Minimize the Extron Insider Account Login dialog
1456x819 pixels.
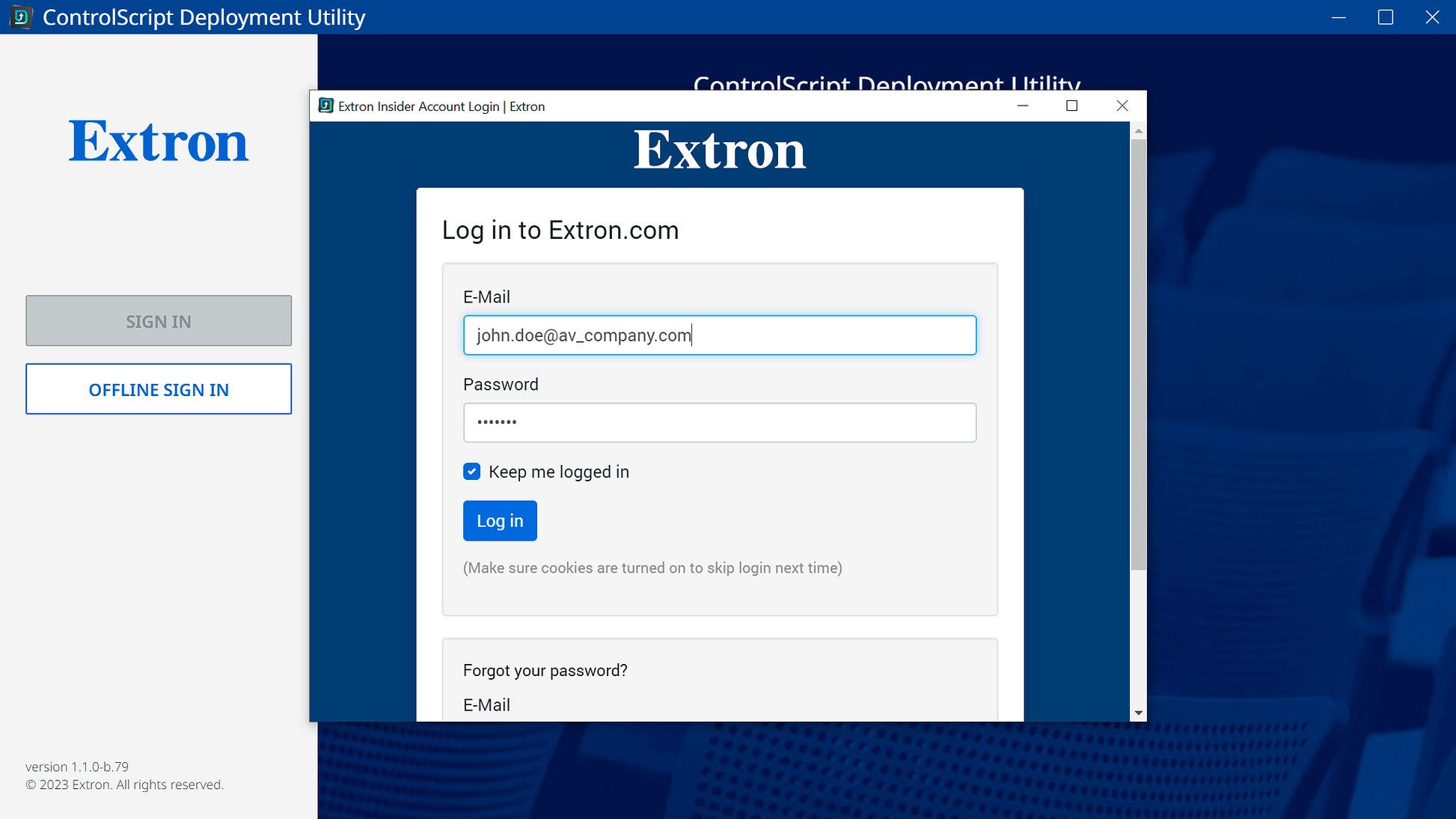1023,106
